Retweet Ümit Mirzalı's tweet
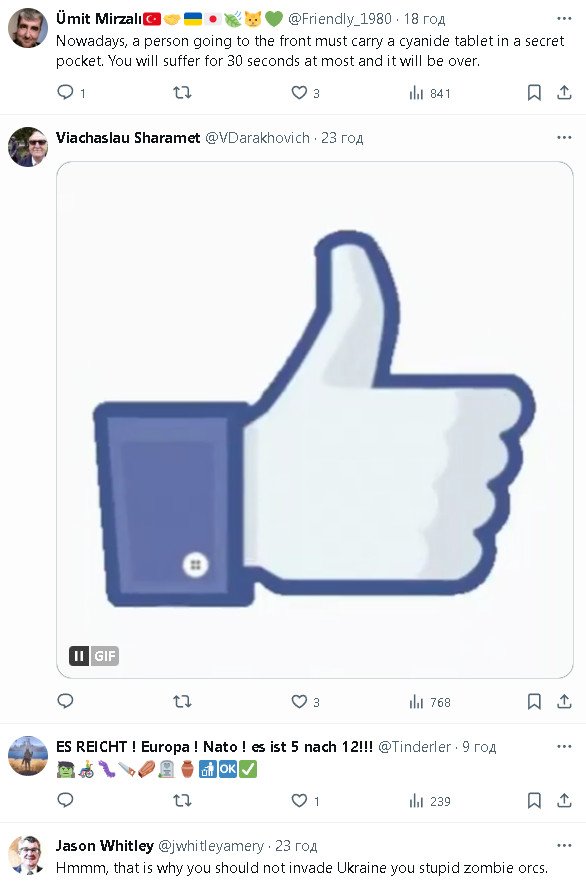586x884 pixels. pyautogui.click(x=182, y=92)
